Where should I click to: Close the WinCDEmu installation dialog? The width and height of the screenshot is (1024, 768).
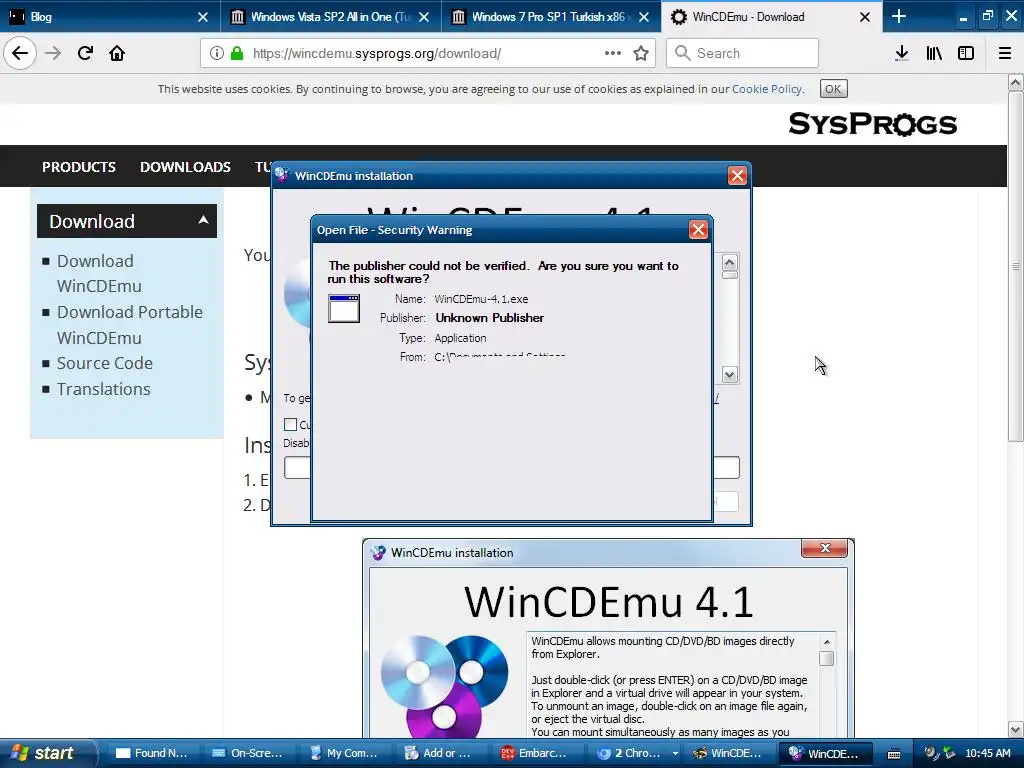tap(737, 176)
